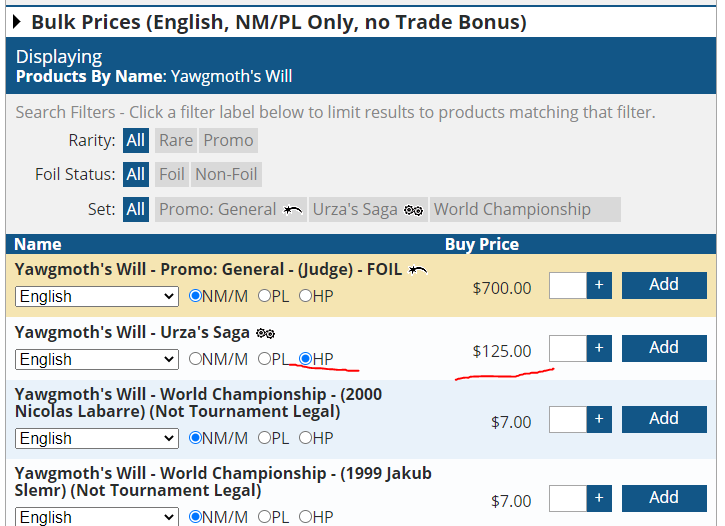Increase quantity for 1999 Jakub Slemr card

tap(599, 498)
